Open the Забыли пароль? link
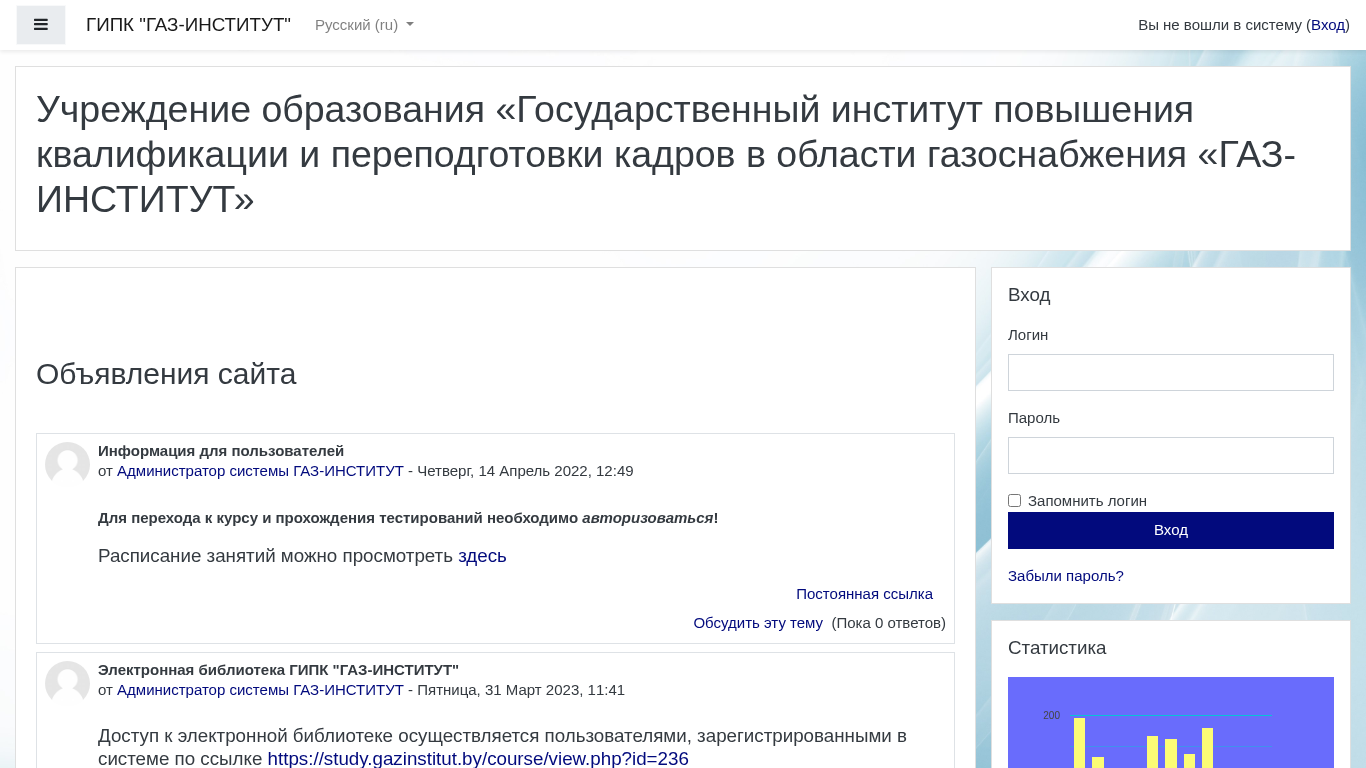The width and height of the screenshot is (1366, 768). (x=1065, y=576)
